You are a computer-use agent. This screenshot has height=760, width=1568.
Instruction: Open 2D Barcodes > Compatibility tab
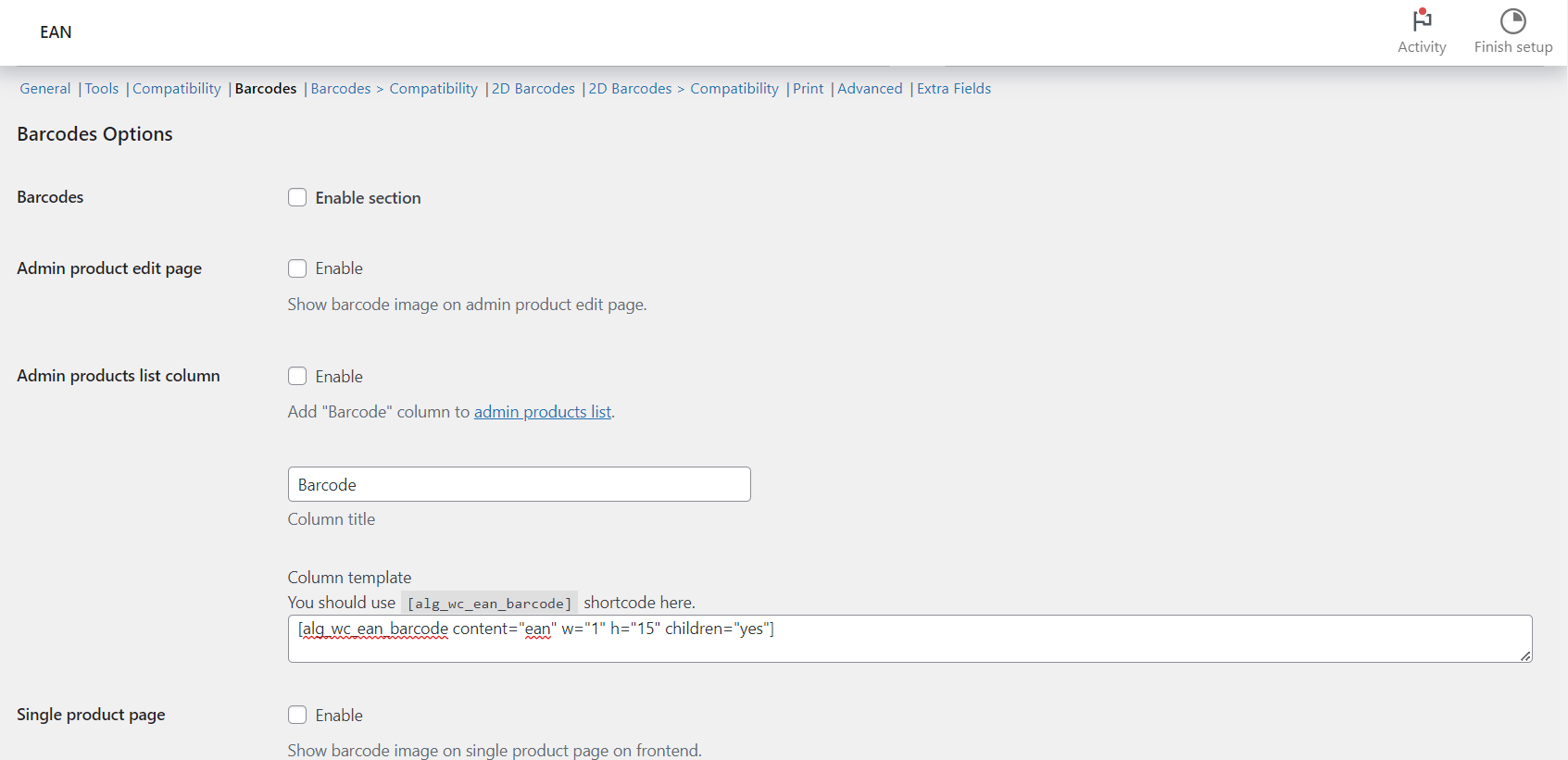pos(684,89)
